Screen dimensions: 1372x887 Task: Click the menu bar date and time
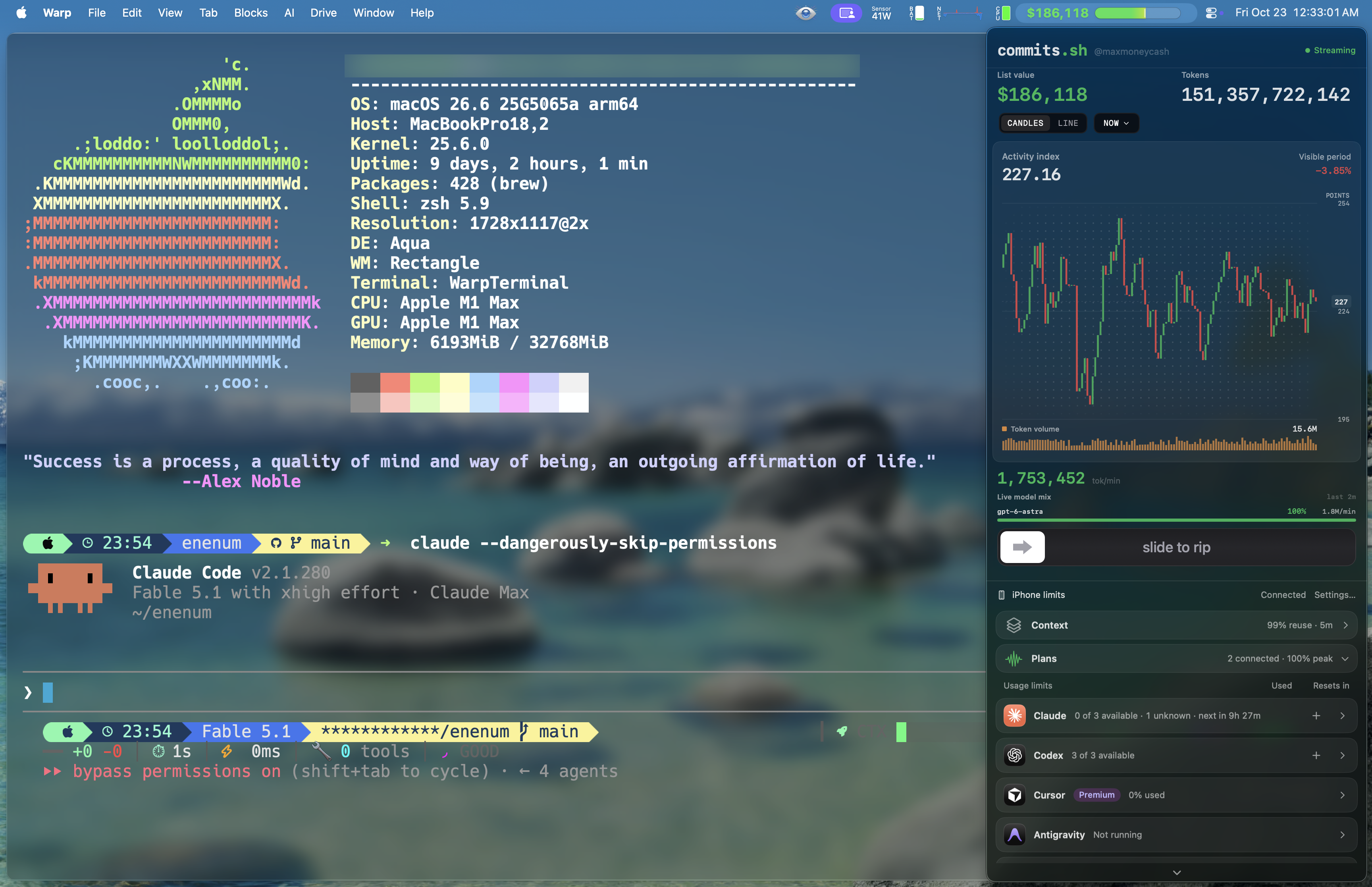pyautogui.click(x=1296, y=13)
